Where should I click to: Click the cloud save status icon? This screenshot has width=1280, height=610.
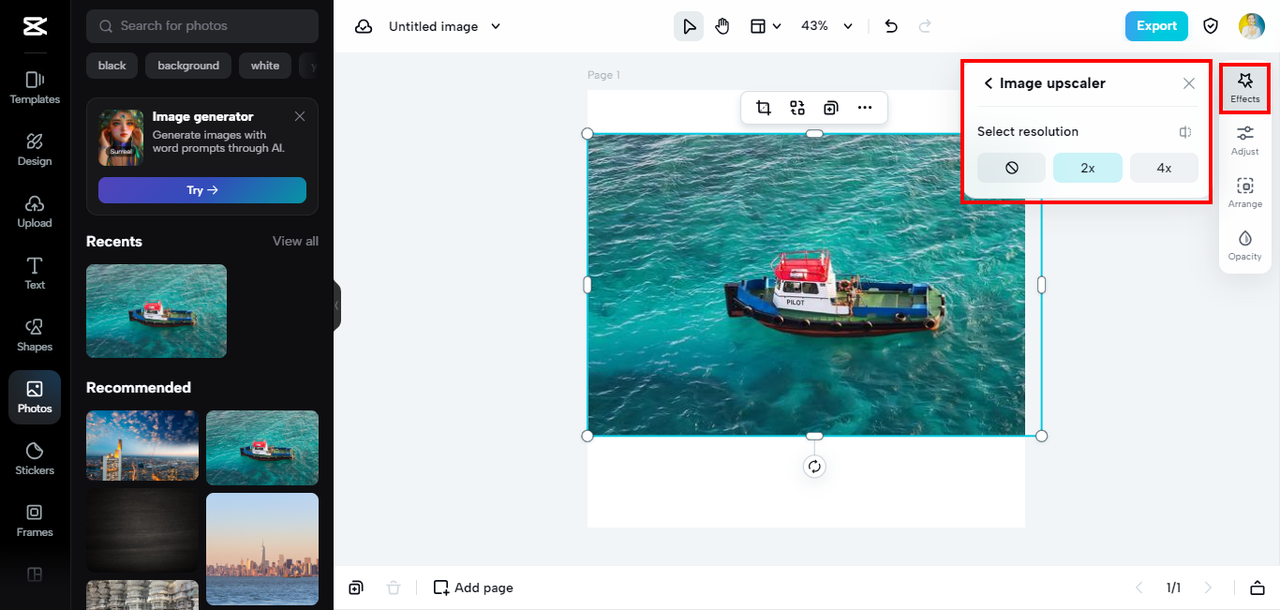tap(364, 27)
